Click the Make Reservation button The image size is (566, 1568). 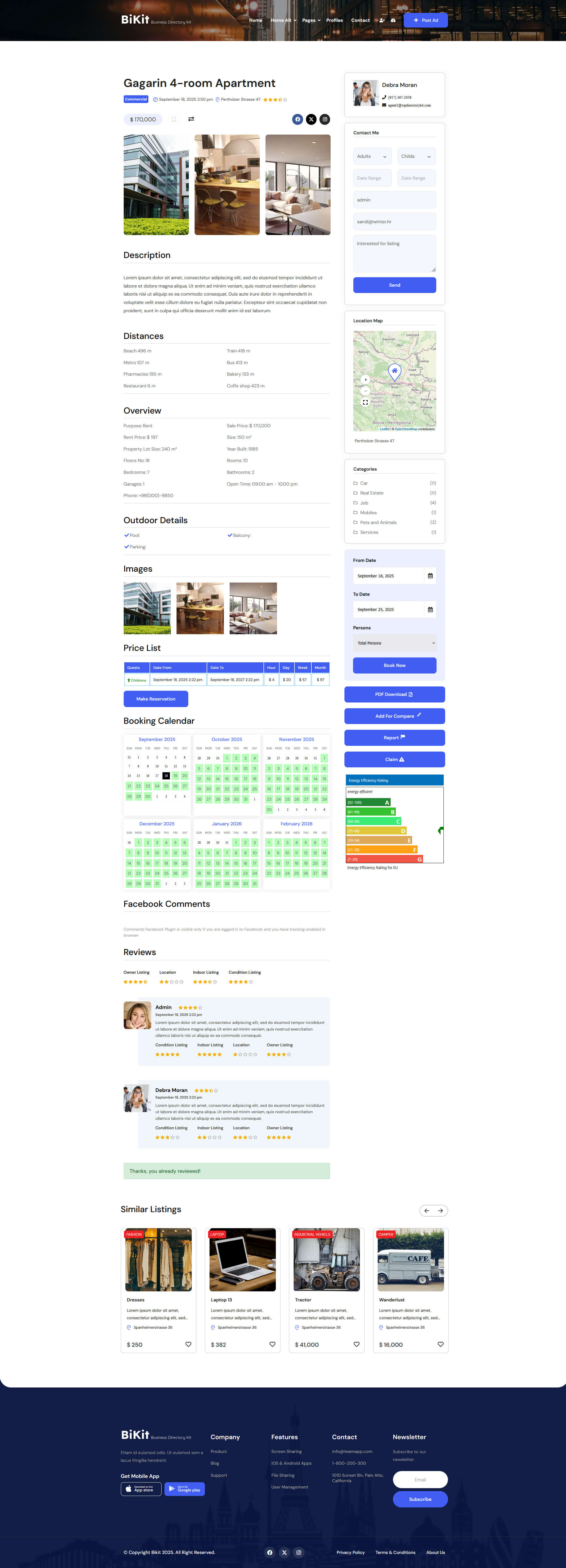coord(156,699)
